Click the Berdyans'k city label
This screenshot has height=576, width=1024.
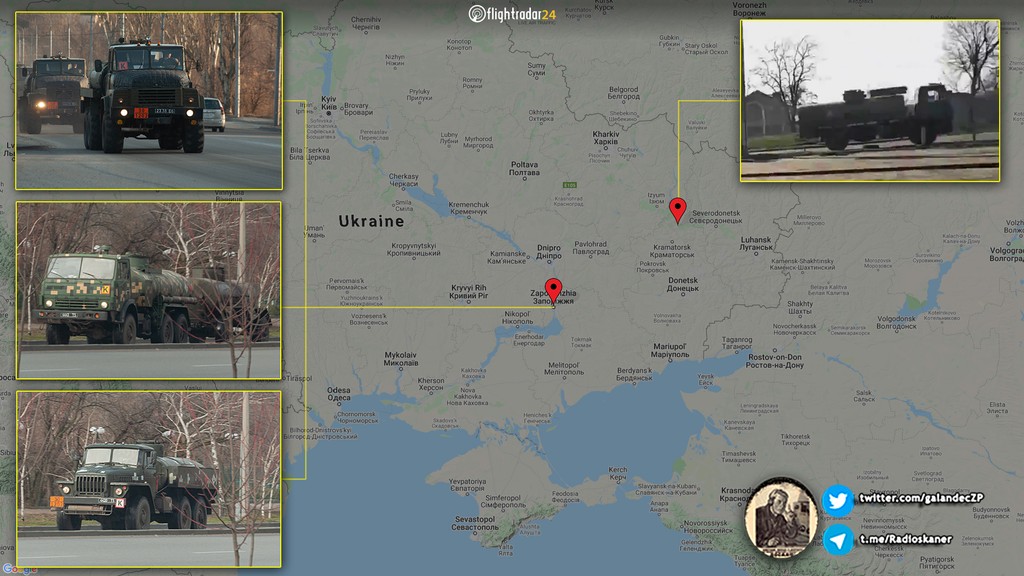[x=634, y=374]
